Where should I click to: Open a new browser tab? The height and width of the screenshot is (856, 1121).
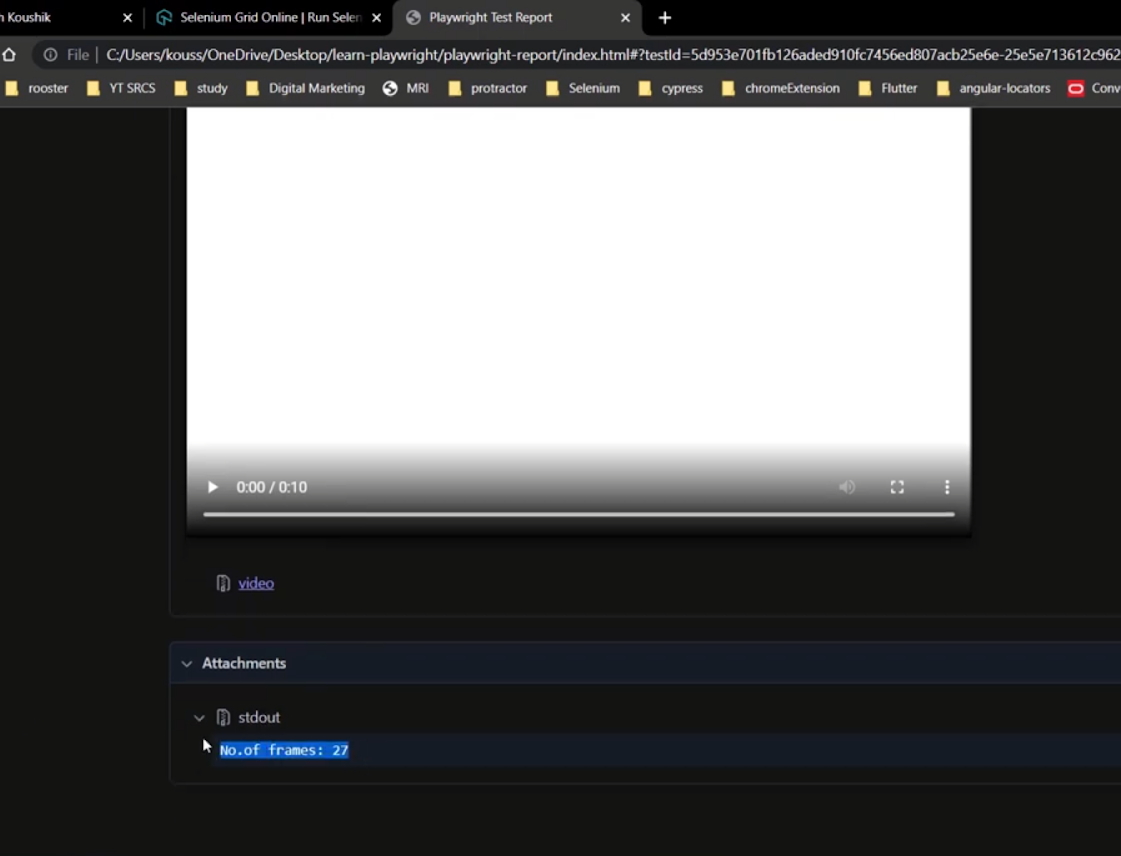coord(664,17)
